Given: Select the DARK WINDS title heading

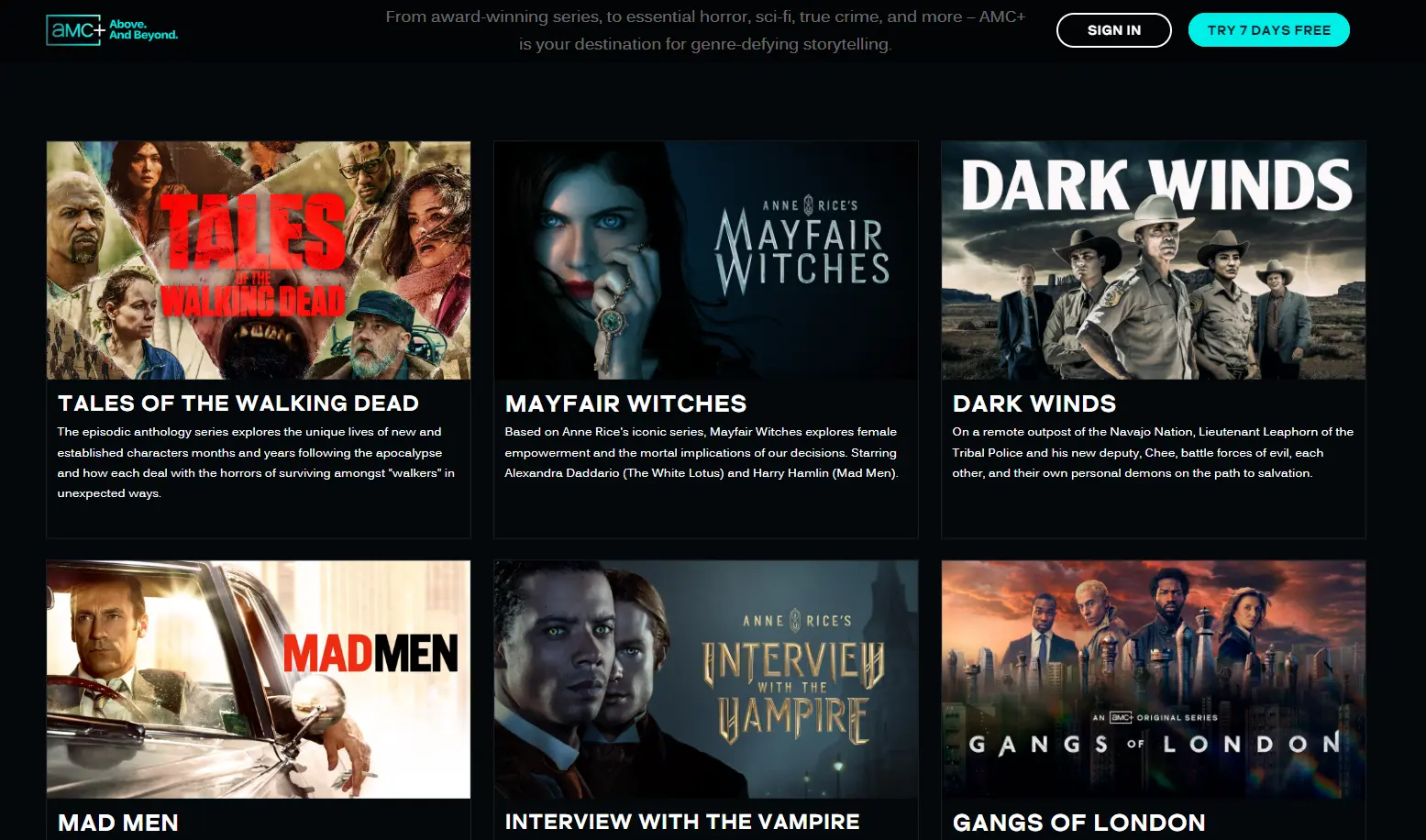Looking at the screenshot, I should [x=1034, y=403].
